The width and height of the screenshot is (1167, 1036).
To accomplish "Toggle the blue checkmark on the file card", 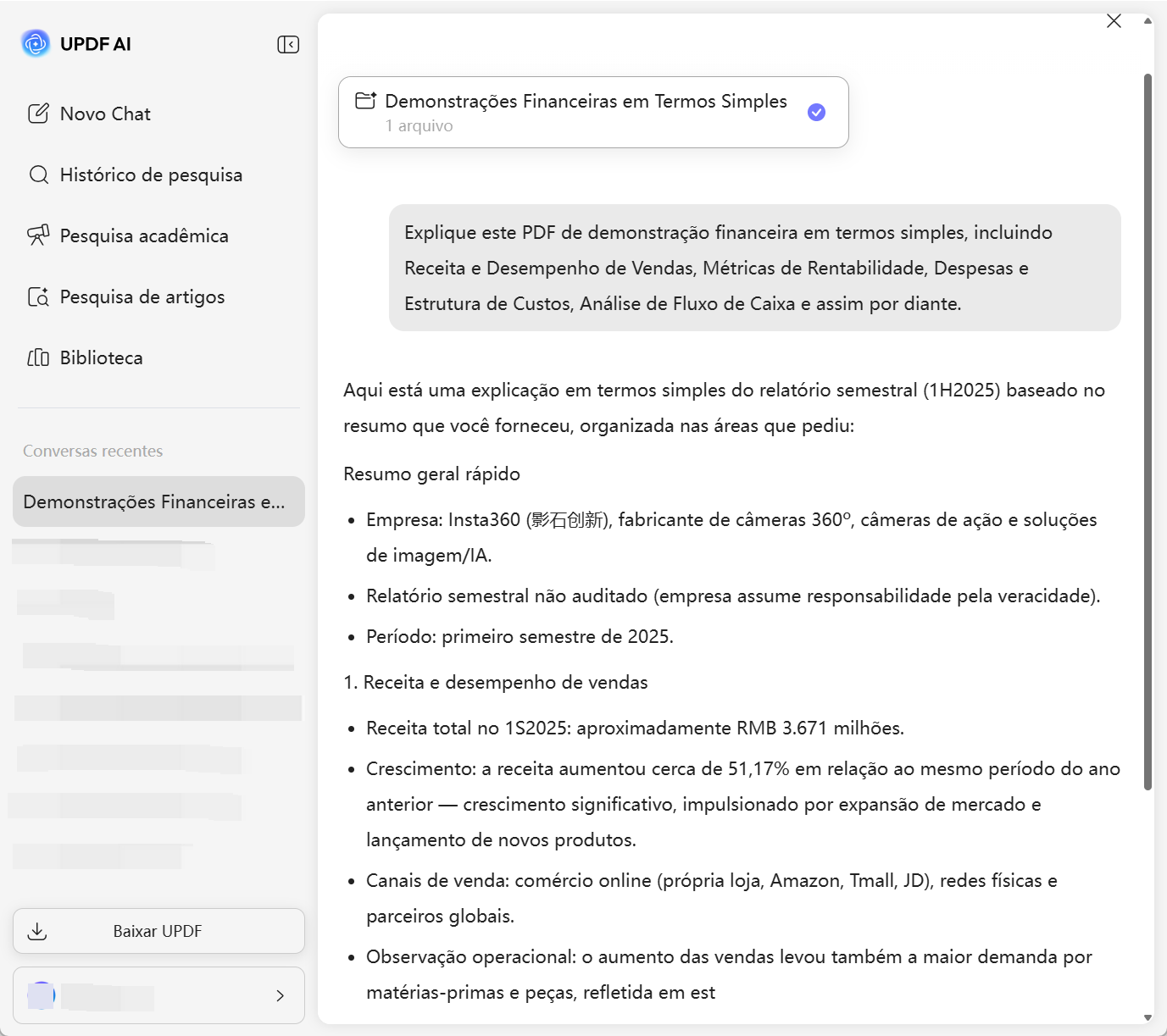I will 816,112.
